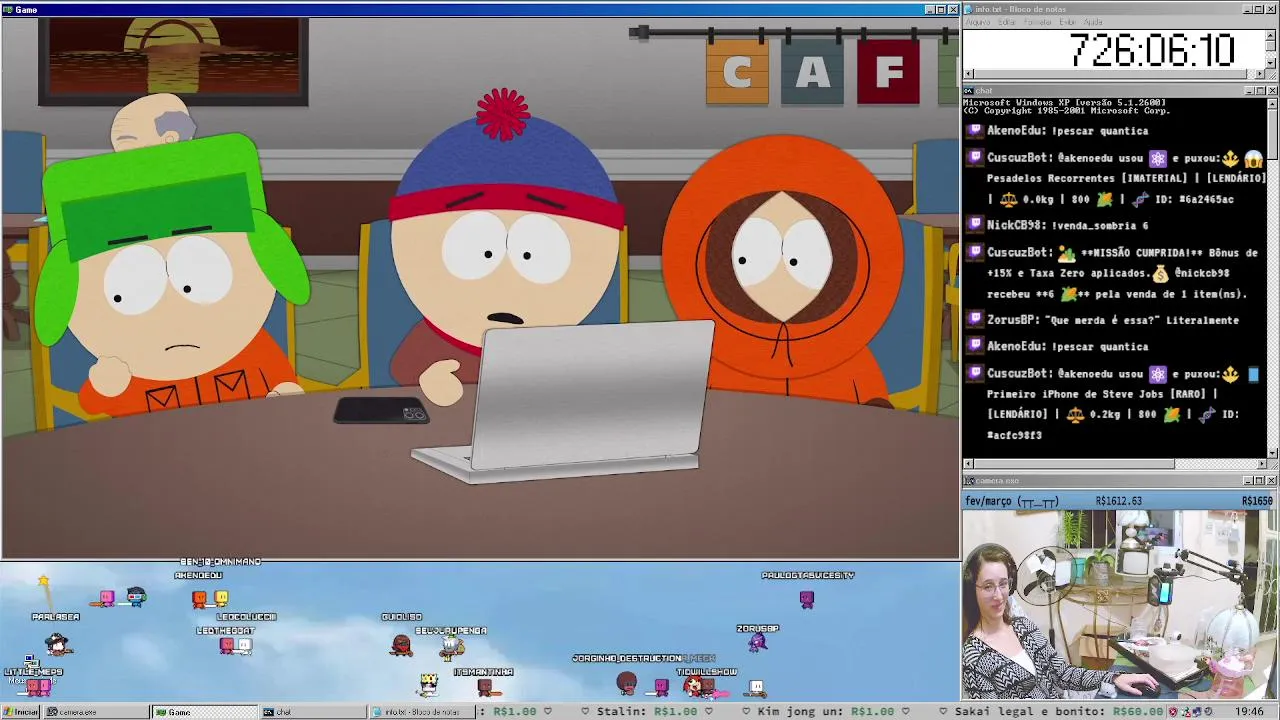The height and width of the screenshot is (720, 1280).
Task: Click the chat horizontal scrollbar thumb
Action: 1074,464
